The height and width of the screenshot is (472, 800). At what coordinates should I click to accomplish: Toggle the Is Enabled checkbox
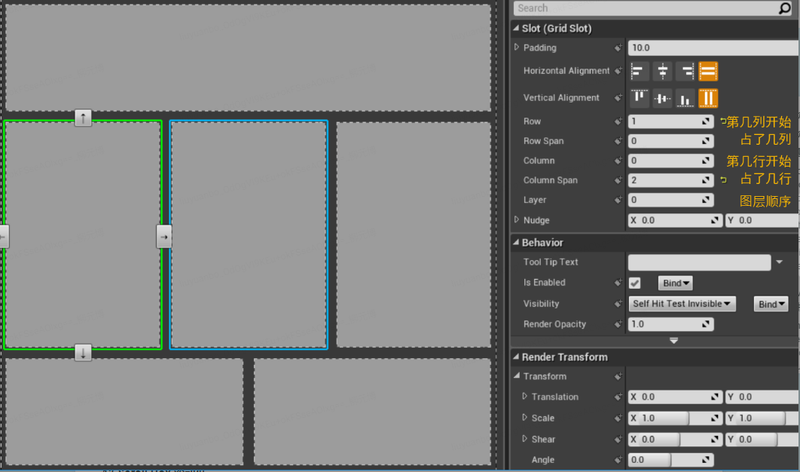635,283
